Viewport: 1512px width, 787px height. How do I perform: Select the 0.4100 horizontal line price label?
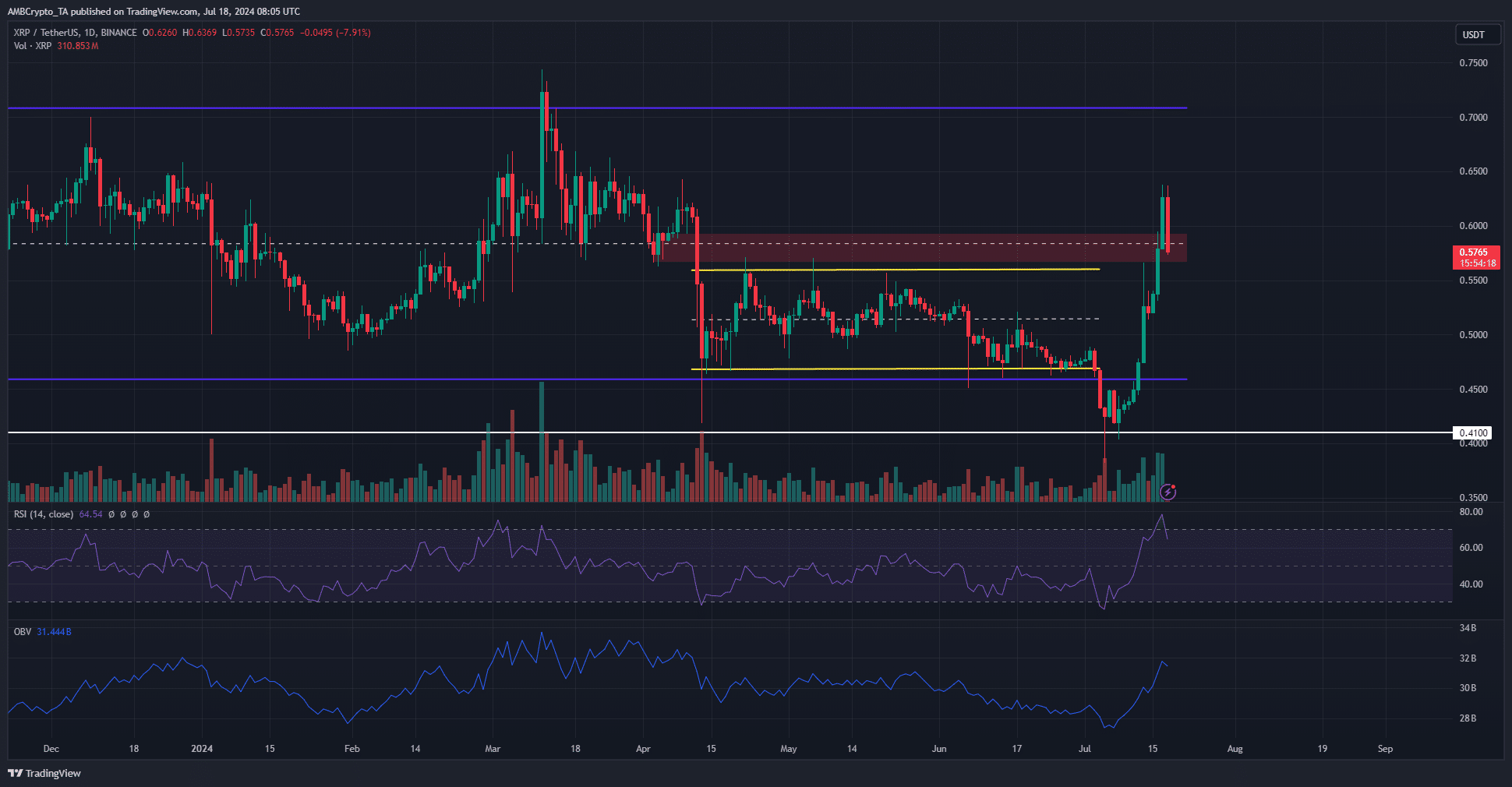(1473, 432)
